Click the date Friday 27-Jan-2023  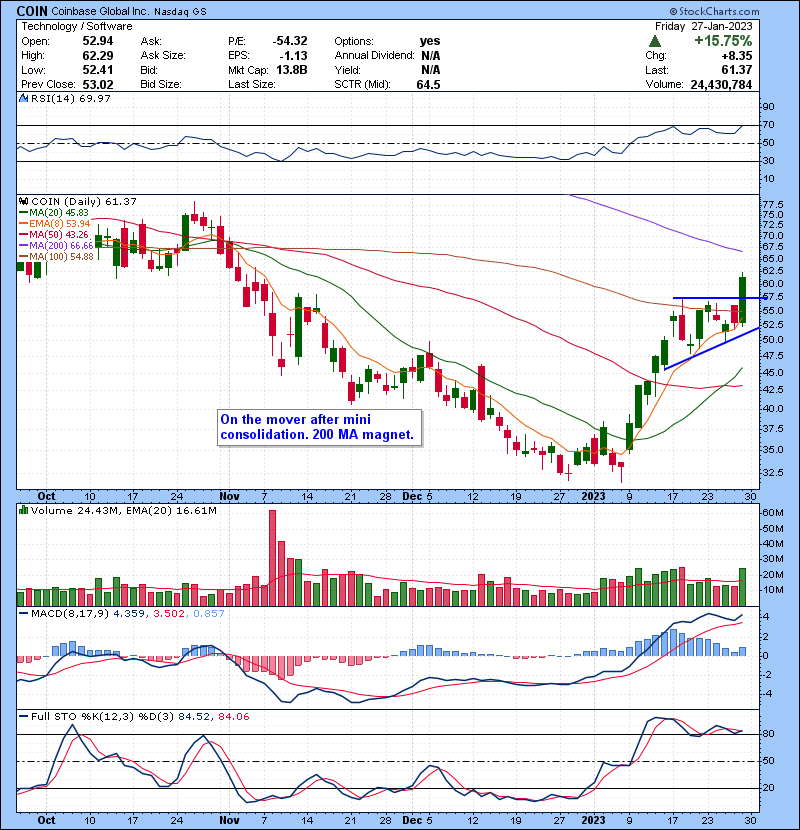[704, 26]
